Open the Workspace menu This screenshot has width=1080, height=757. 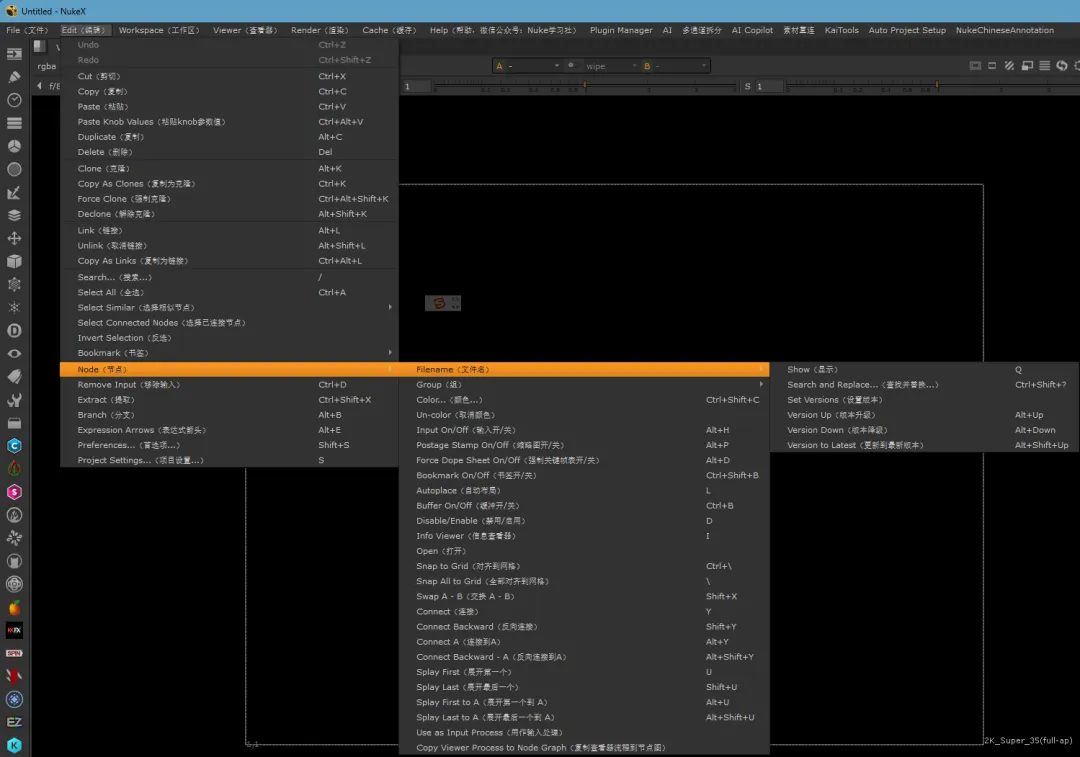point(159,30)
